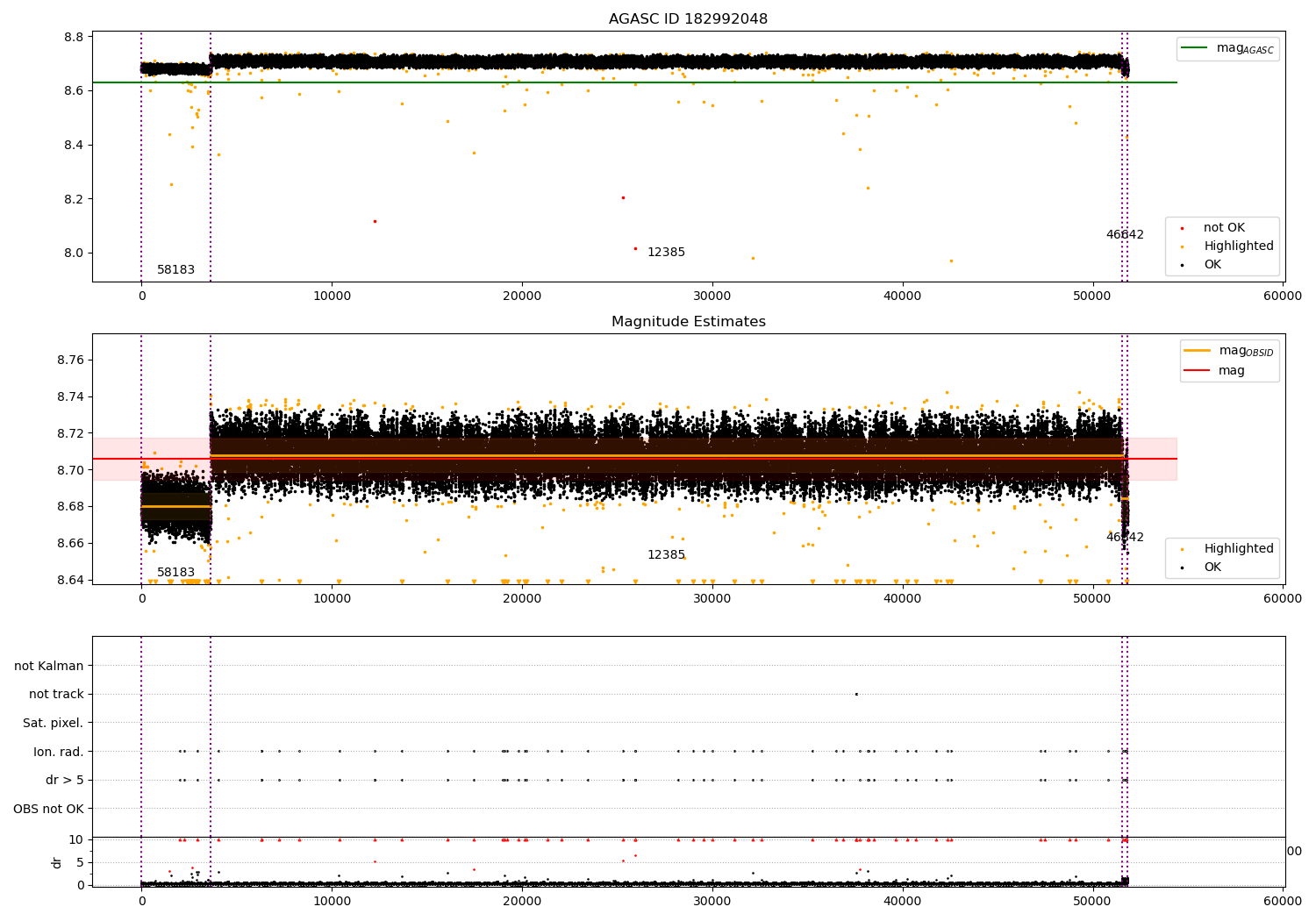Image resolution: width=1316 pixels, height=921 pixels.
Task: Click the 8.72 y-tick in Magnitude Estimates plot
Action: tap(70, 433)
